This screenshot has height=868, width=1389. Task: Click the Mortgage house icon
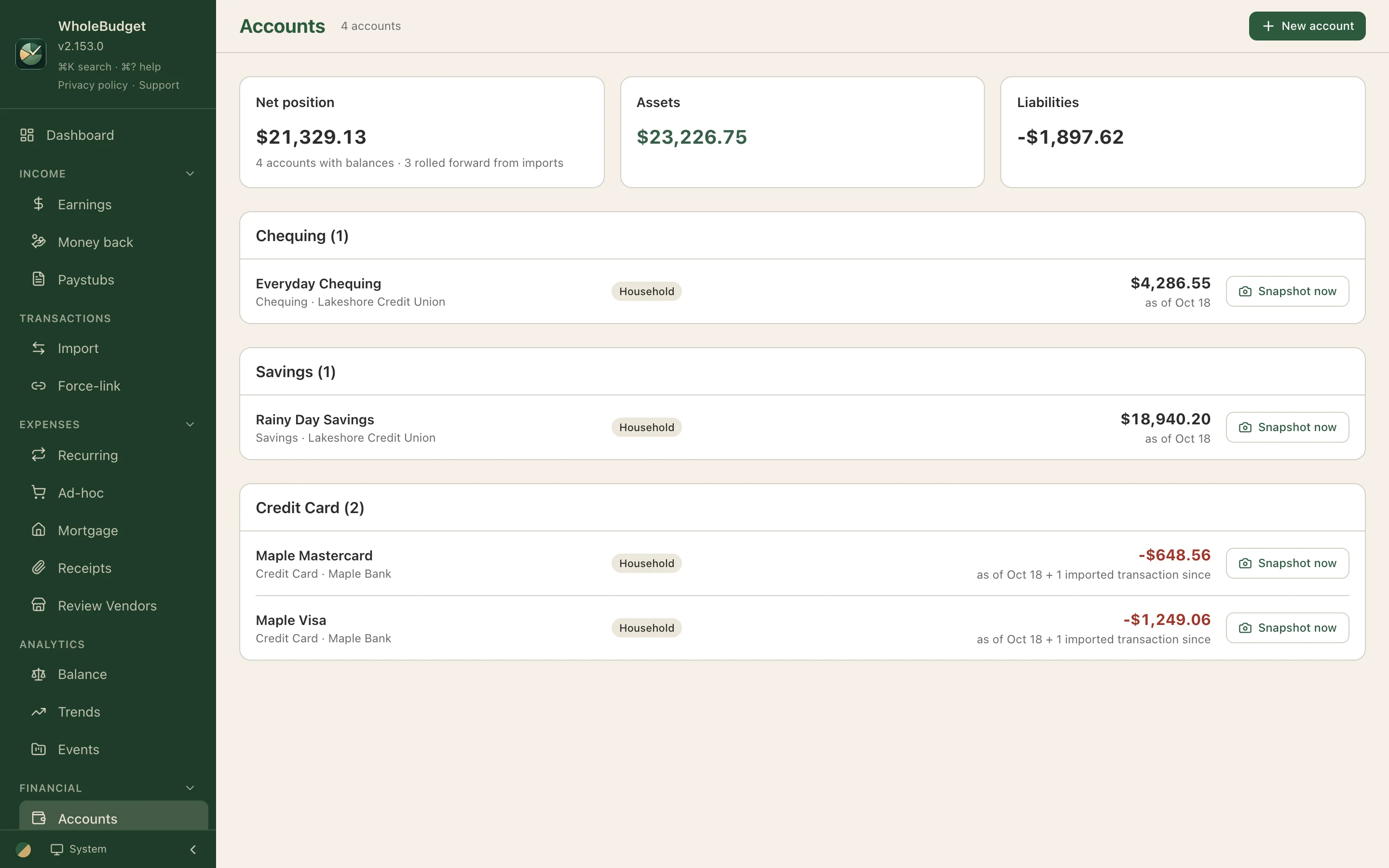tap(39, 530)
